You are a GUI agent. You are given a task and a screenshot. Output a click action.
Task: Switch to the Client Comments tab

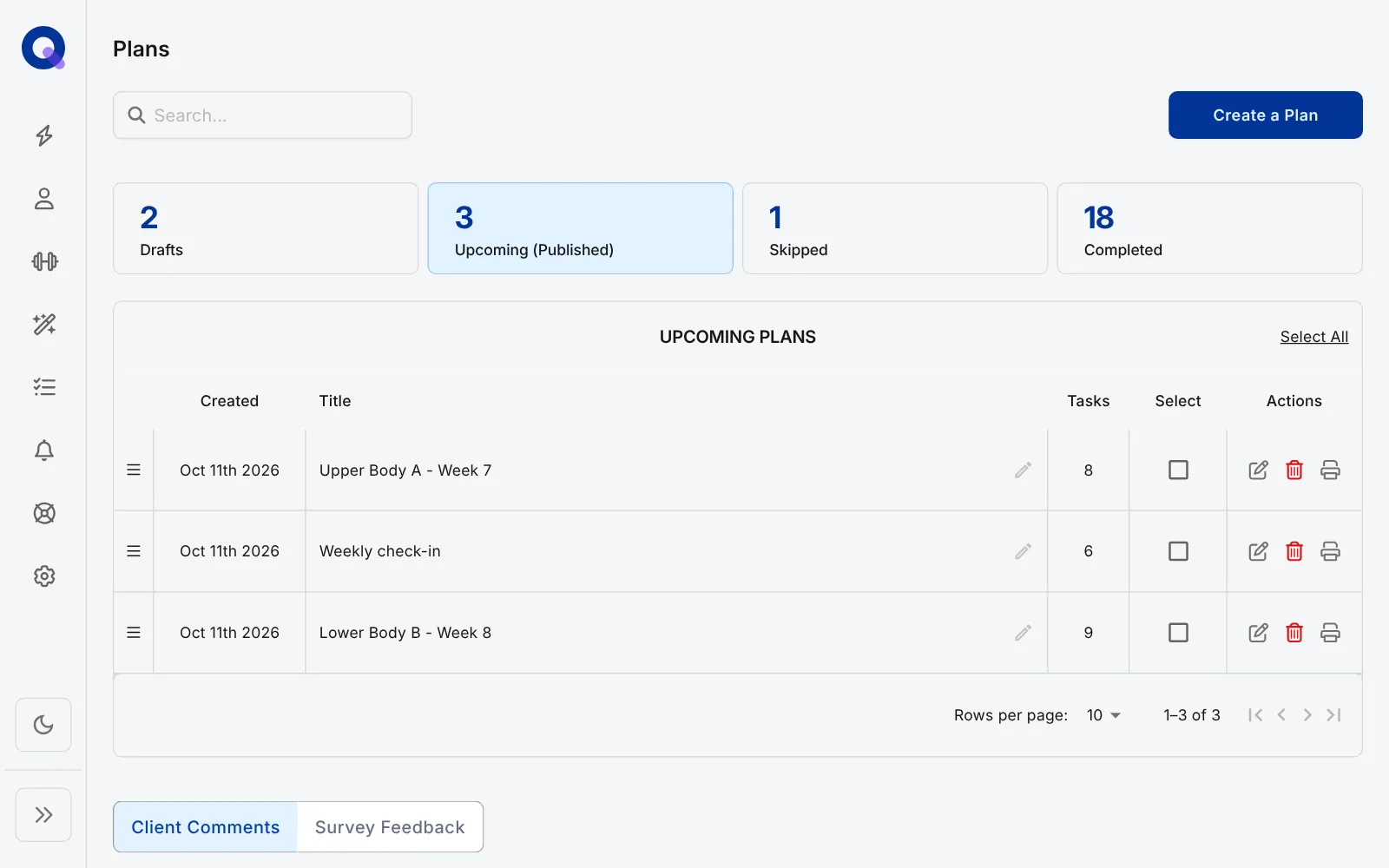click(206, 827)
